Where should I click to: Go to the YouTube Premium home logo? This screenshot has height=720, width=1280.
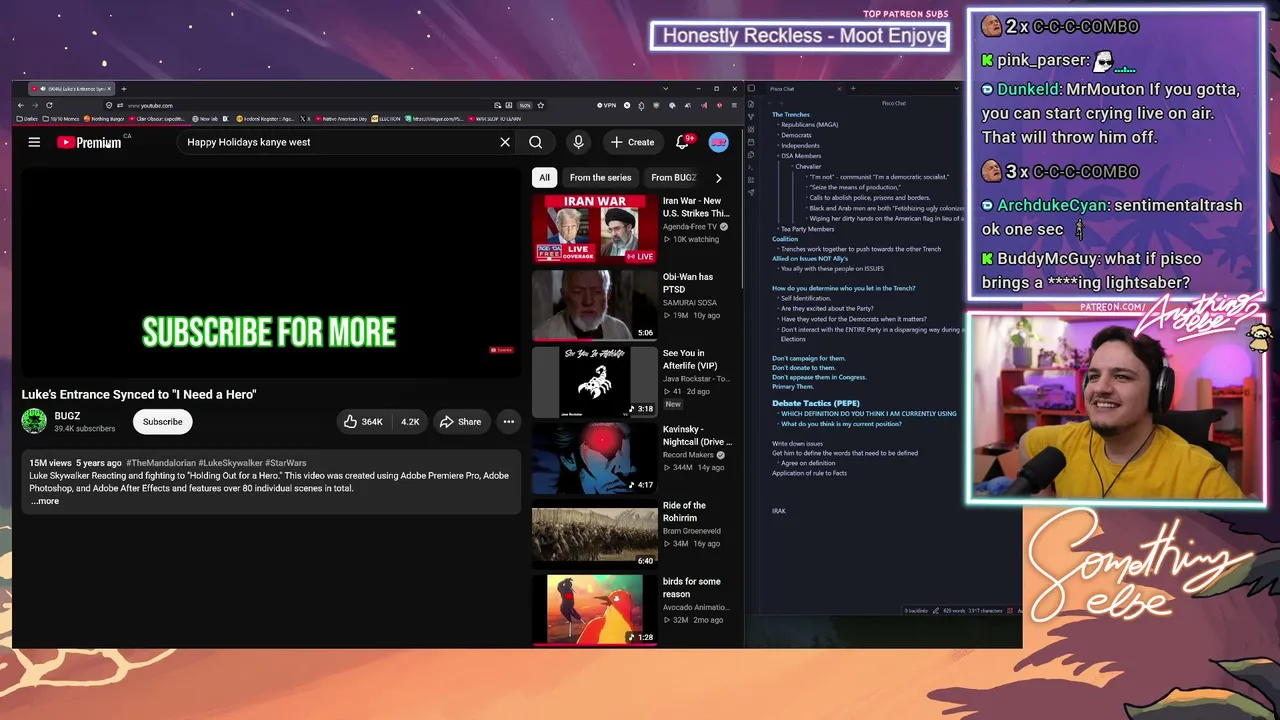tap(89, 142)
